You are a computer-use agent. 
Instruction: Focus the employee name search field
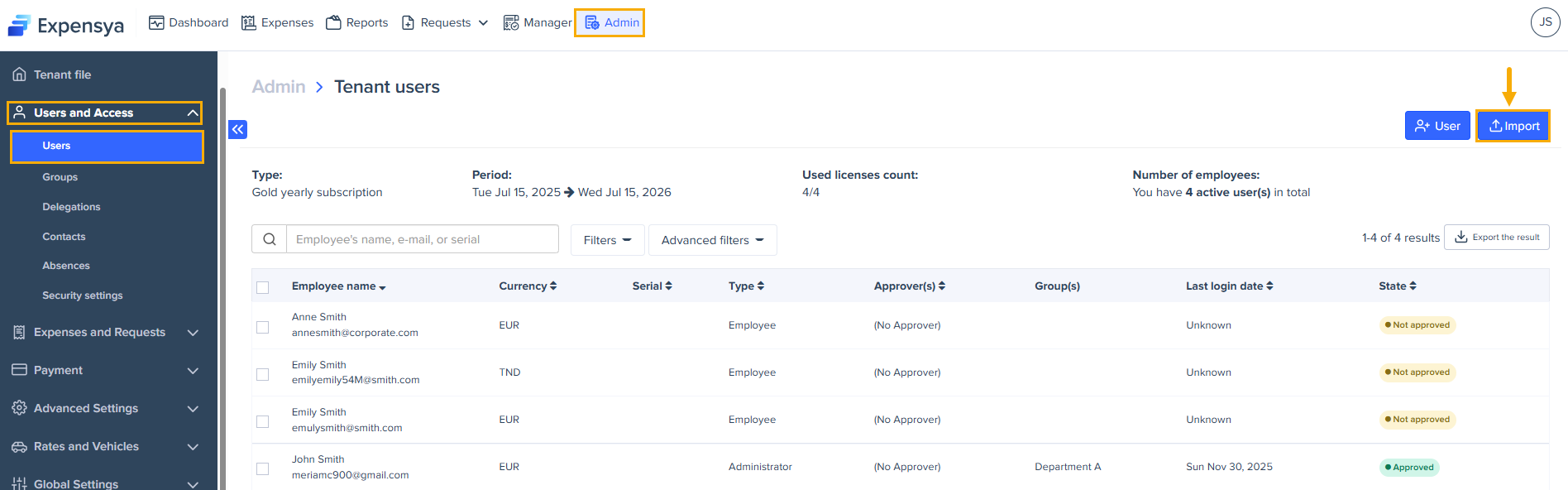(x=422, y=239)
